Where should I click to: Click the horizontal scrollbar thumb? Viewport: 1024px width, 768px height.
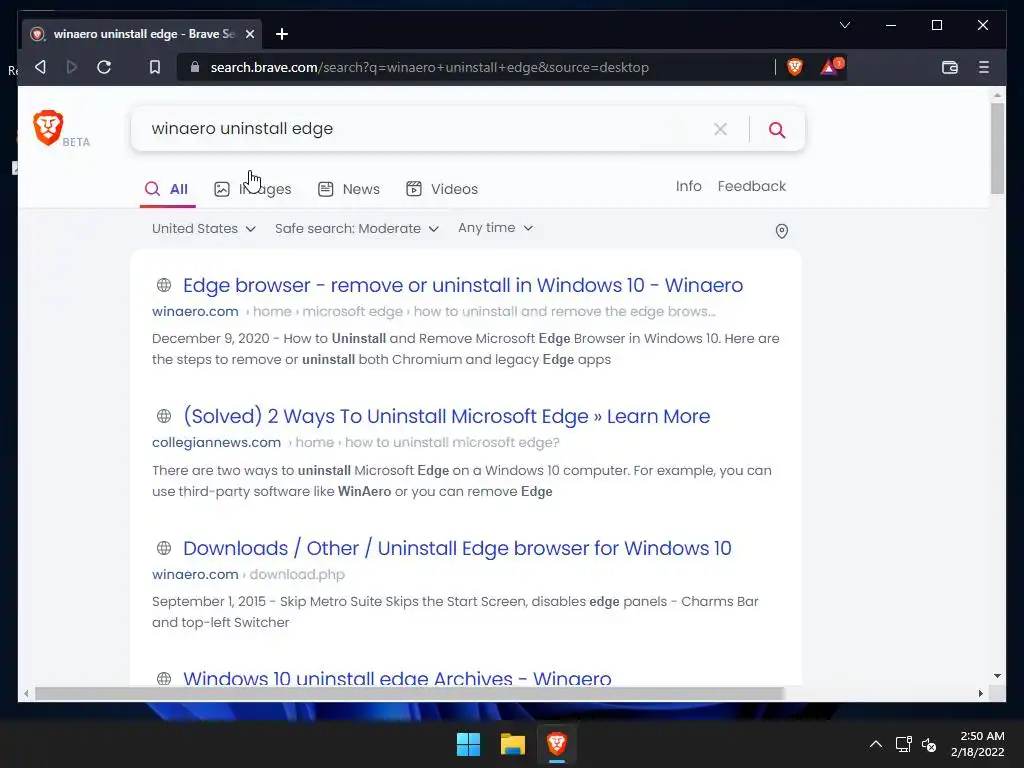(409, 694)
